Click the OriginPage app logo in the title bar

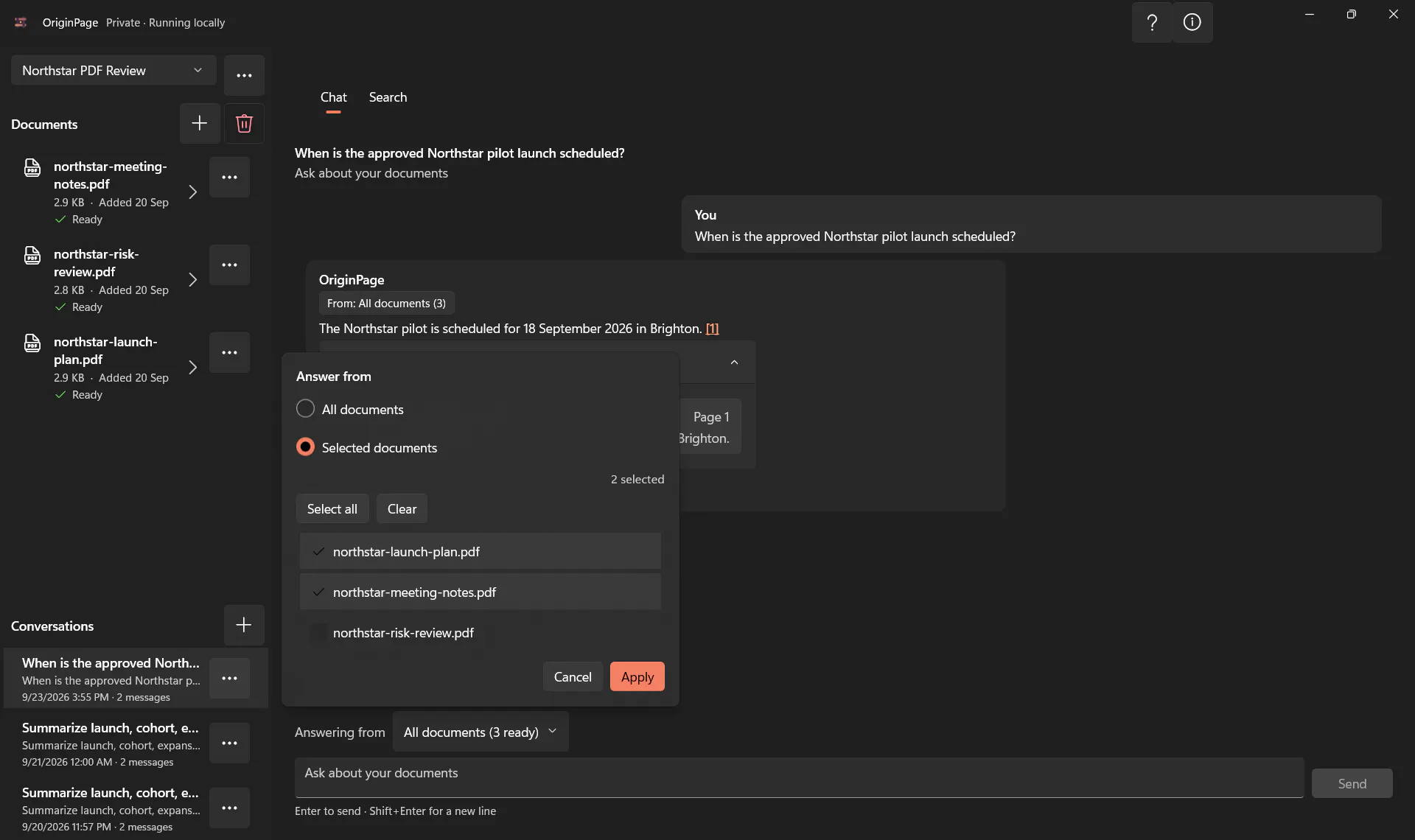pyautogui.click(x=21, y=22)
